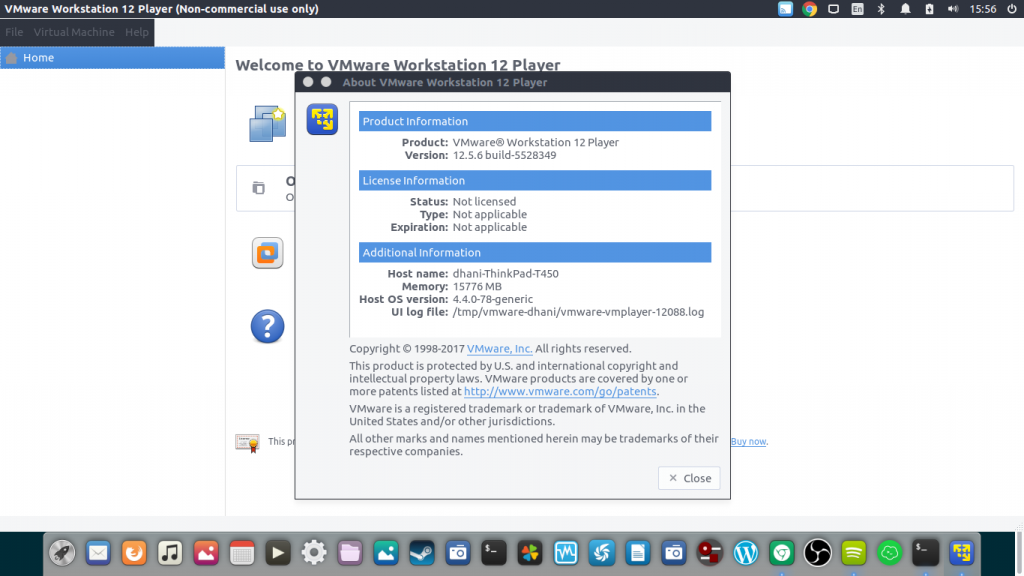Launch Firefox from the dock
Screen dimensions: 1024x576
click(133, 552)
